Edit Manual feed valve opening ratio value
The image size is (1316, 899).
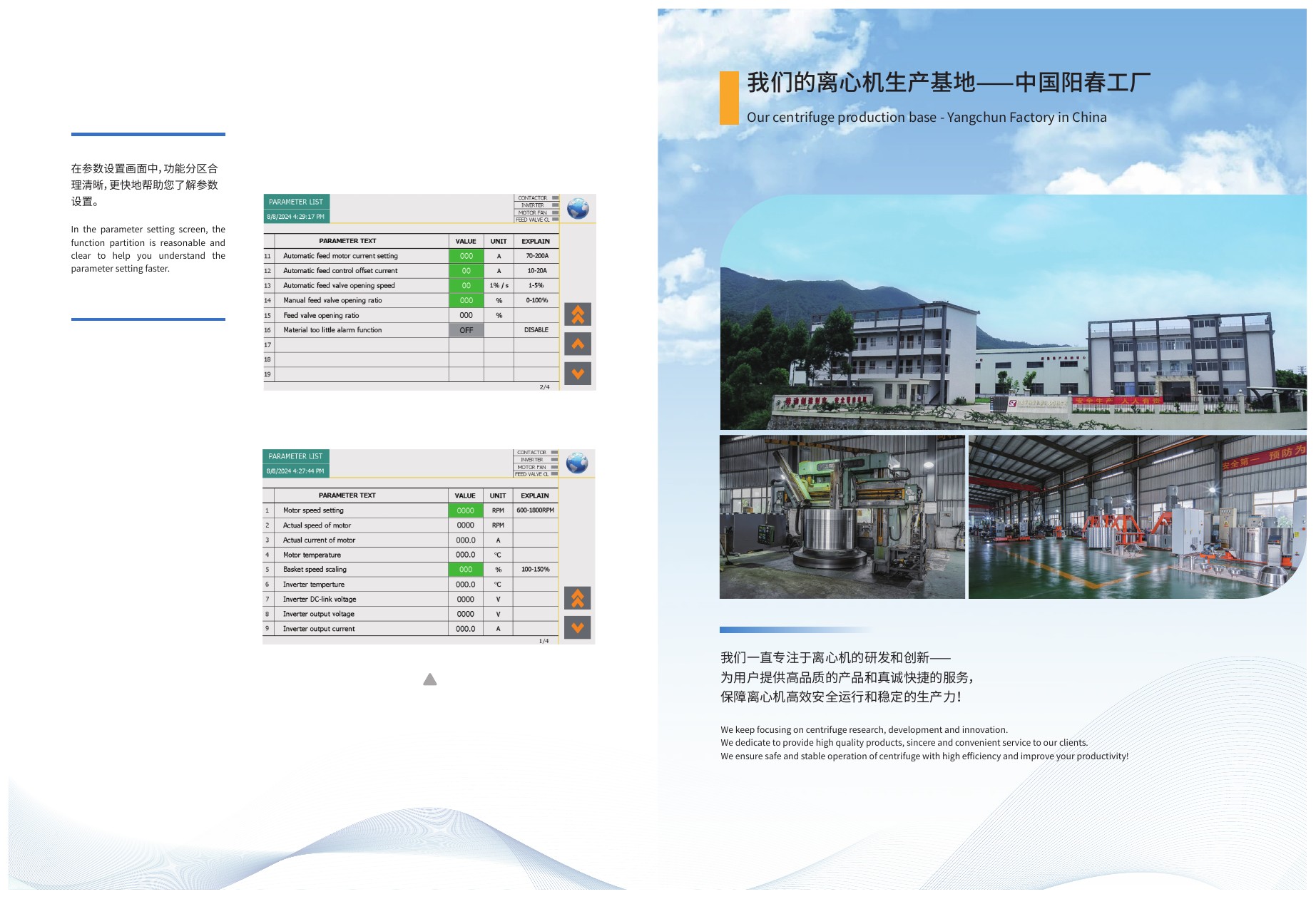coord(466,300)
